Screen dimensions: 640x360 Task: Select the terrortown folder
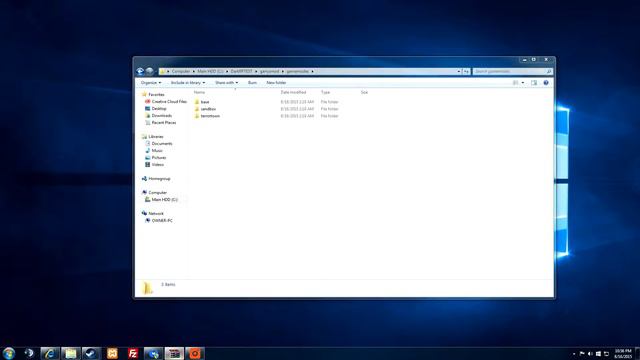(x=210, y=116)
